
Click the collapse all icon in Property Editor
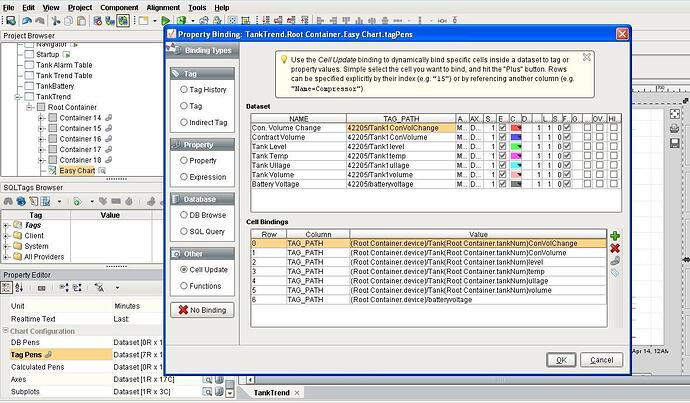tap(77, 288)
